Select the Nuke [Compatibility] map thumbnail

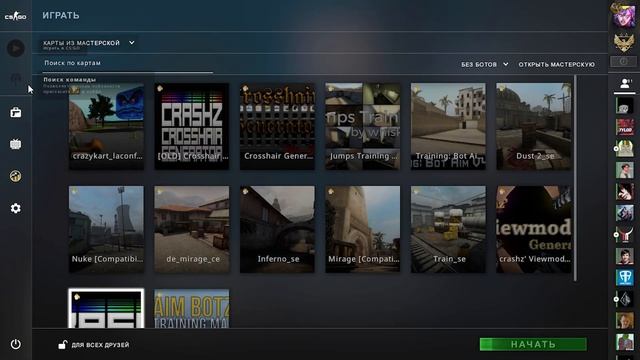107,229
